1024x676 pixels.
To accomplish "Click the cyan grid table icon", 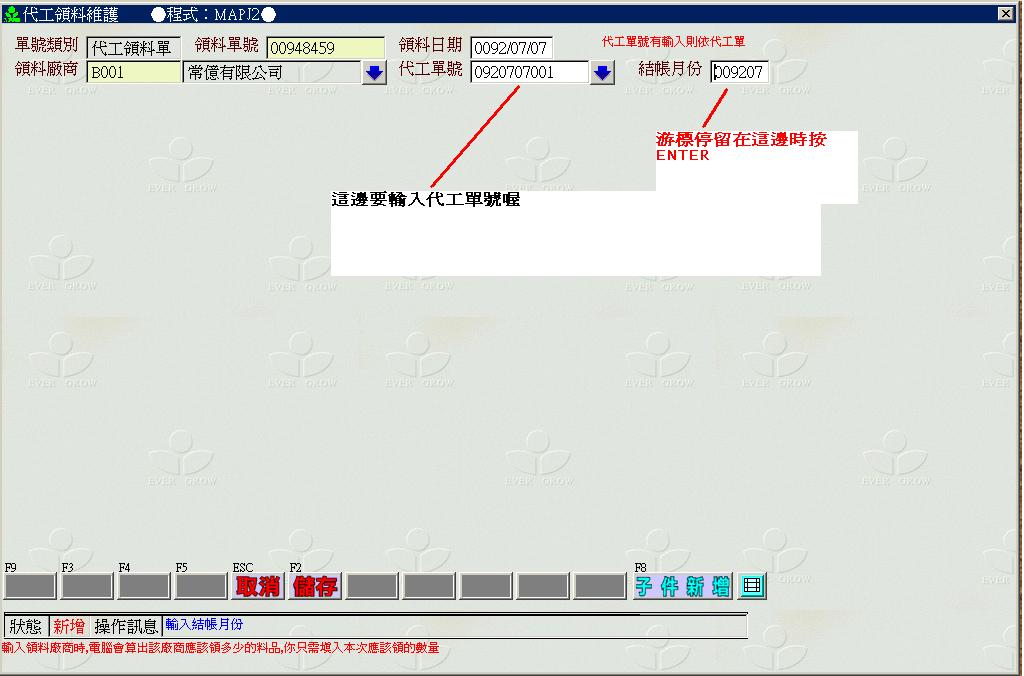I will point(752,587).
